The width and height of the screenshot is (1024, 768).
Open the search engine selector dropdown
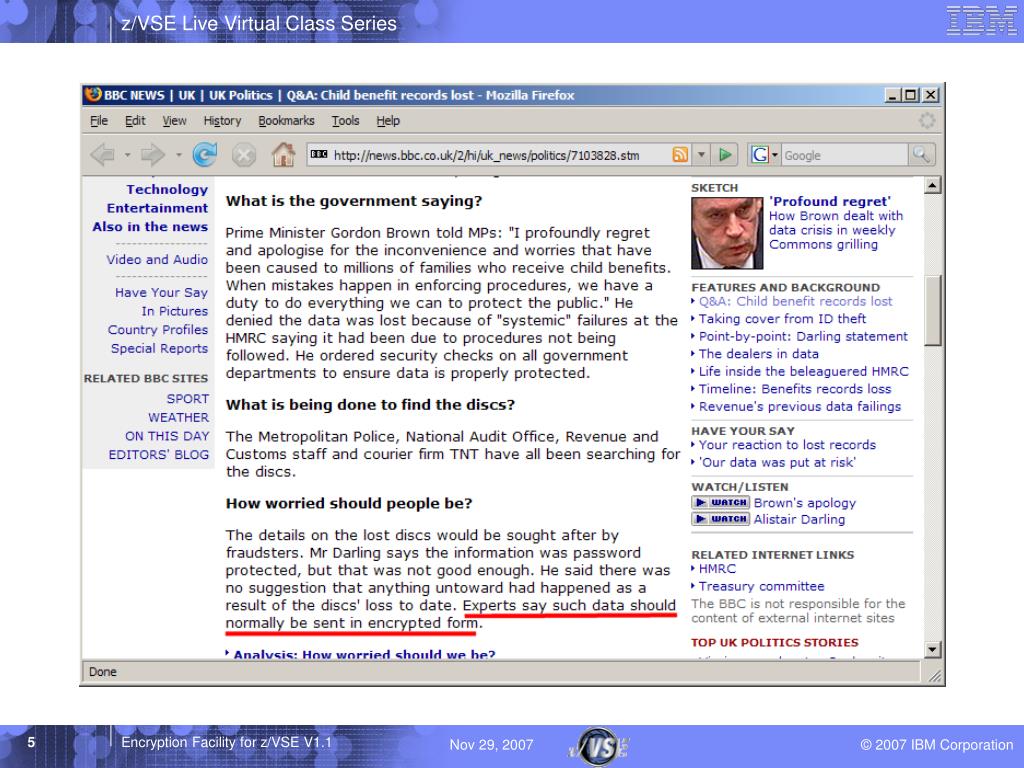coord(775,155)
